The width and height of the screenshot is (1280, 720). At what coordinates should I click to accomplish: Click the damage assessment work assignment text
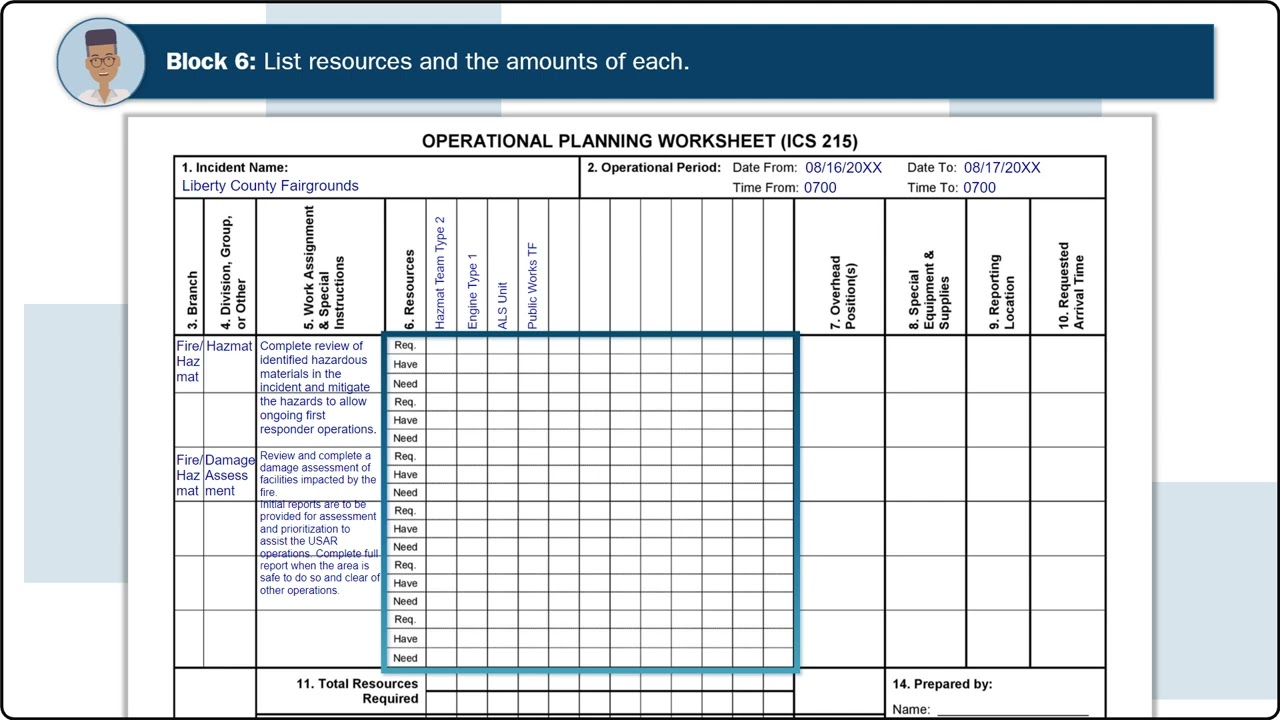320,523
